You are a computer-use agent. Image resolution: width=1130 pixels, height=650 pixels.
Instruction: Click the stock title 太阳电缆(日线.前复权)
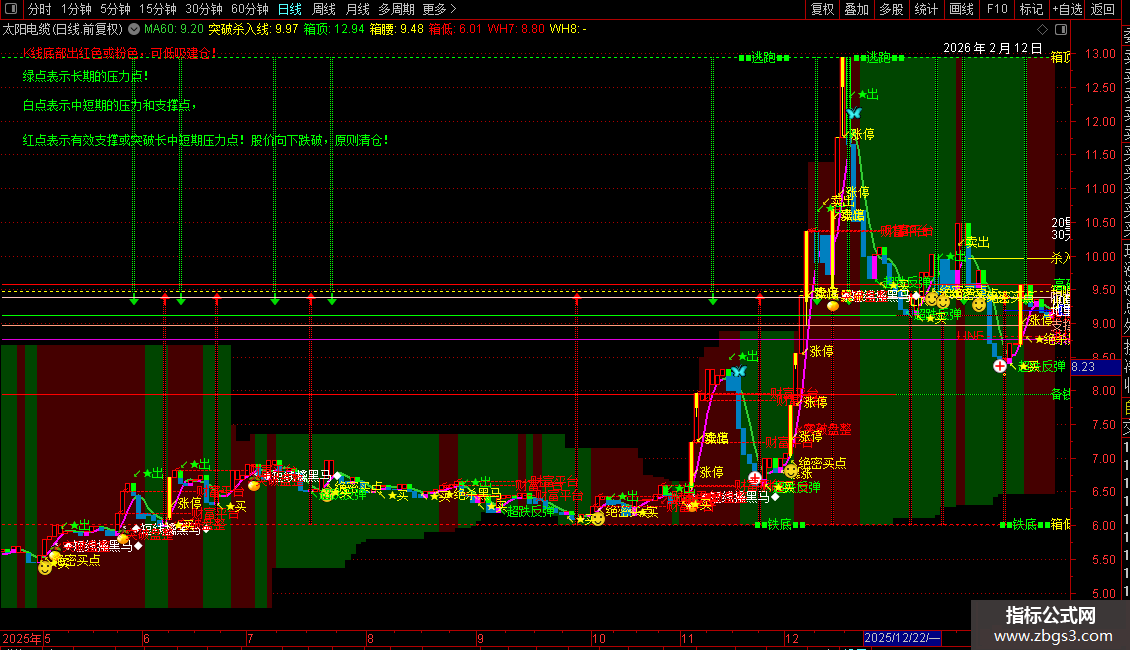[x=63, y=29]
